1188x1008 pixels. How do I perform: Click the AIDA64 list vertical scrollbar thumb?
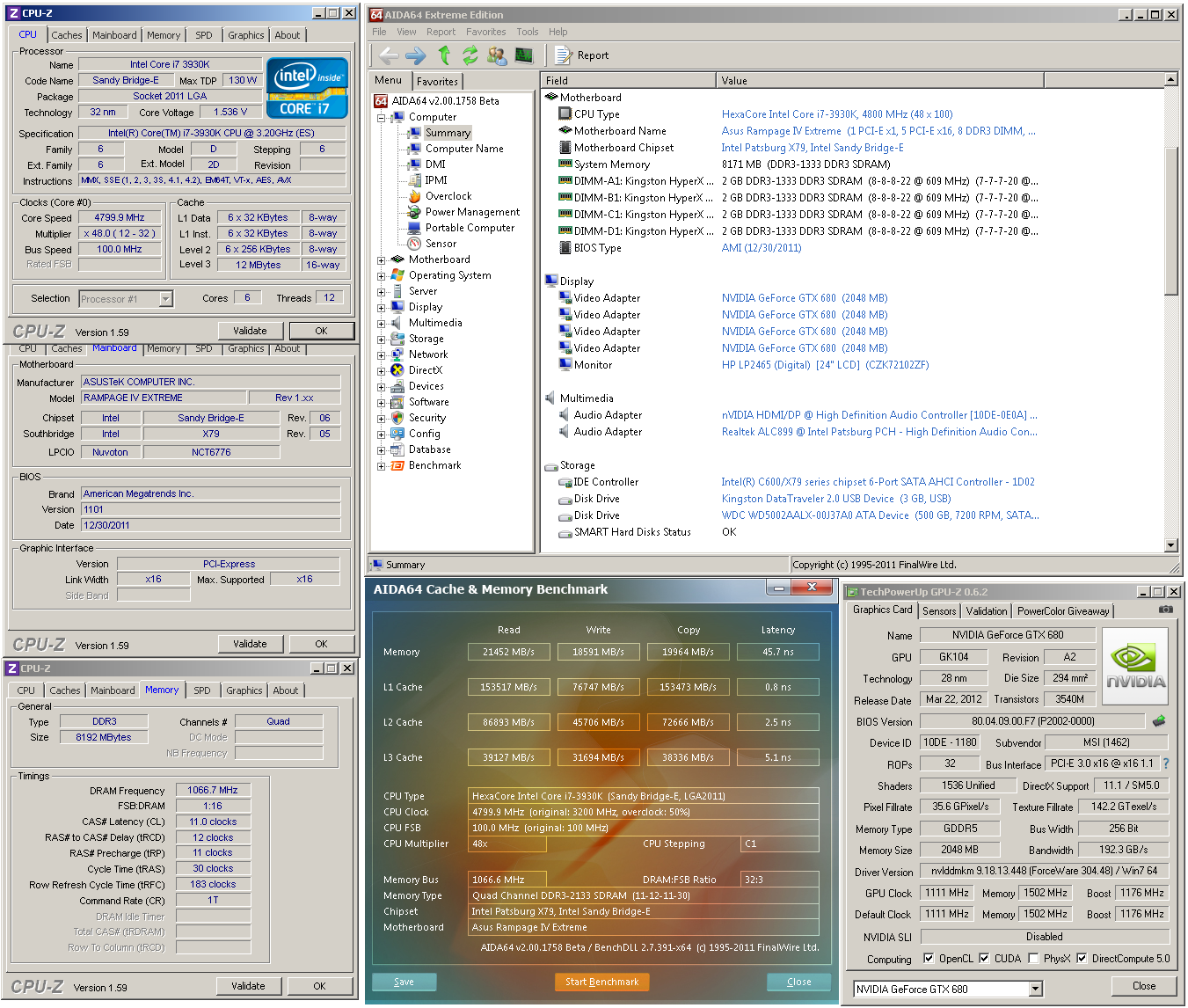[1170, 220]
